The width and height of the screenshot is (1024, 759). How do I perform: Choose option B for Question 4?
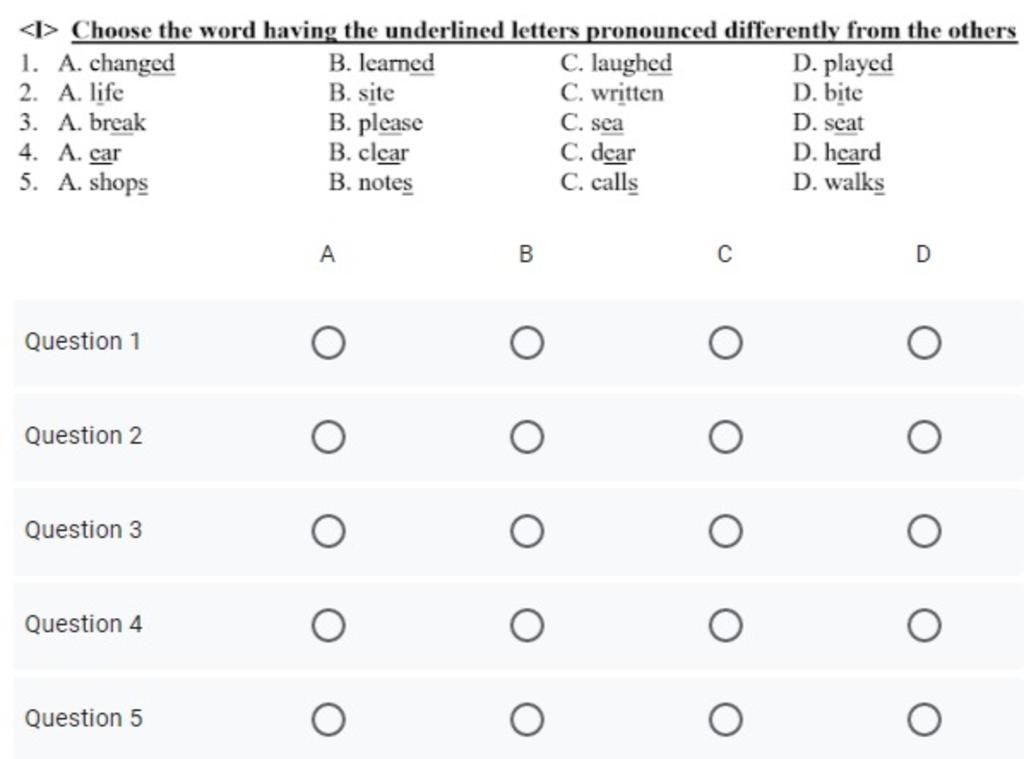[x=526, y=625]
